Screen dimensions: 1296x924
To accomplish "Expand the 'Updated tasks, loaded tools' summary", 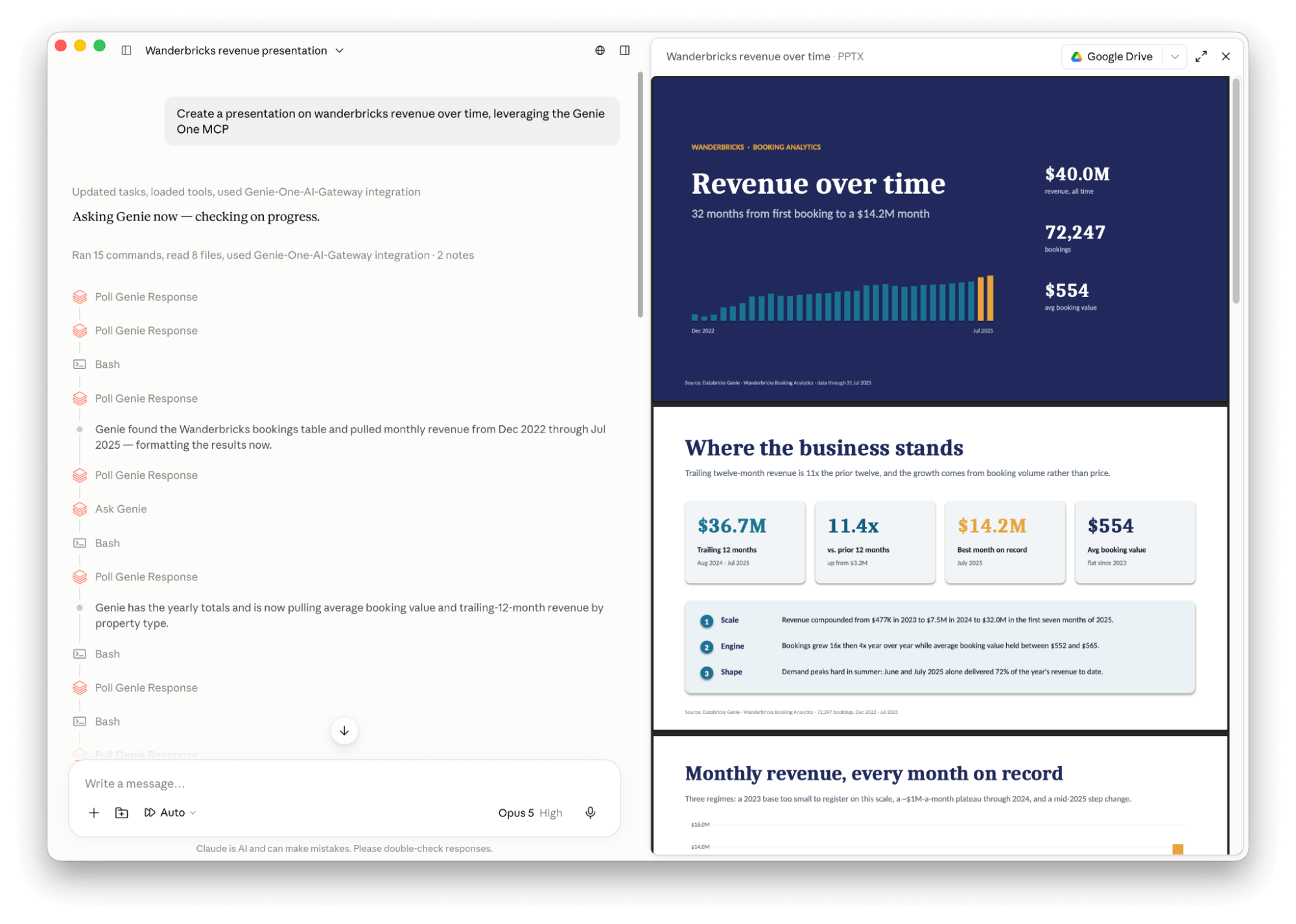I will (x=246, y=192).
